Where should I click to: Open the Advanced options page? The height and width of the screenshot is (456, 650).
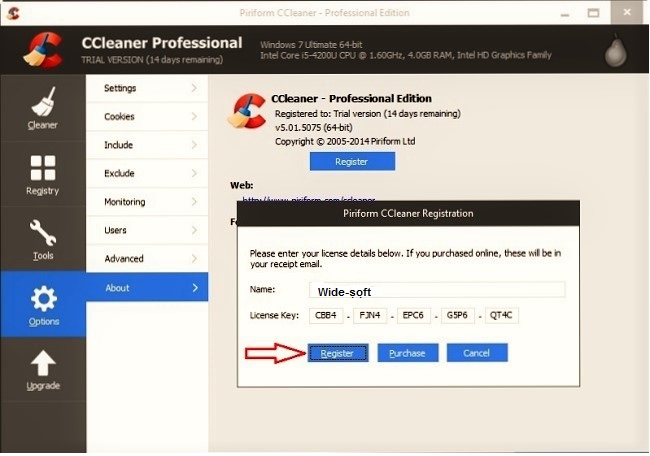click(147, 259)
